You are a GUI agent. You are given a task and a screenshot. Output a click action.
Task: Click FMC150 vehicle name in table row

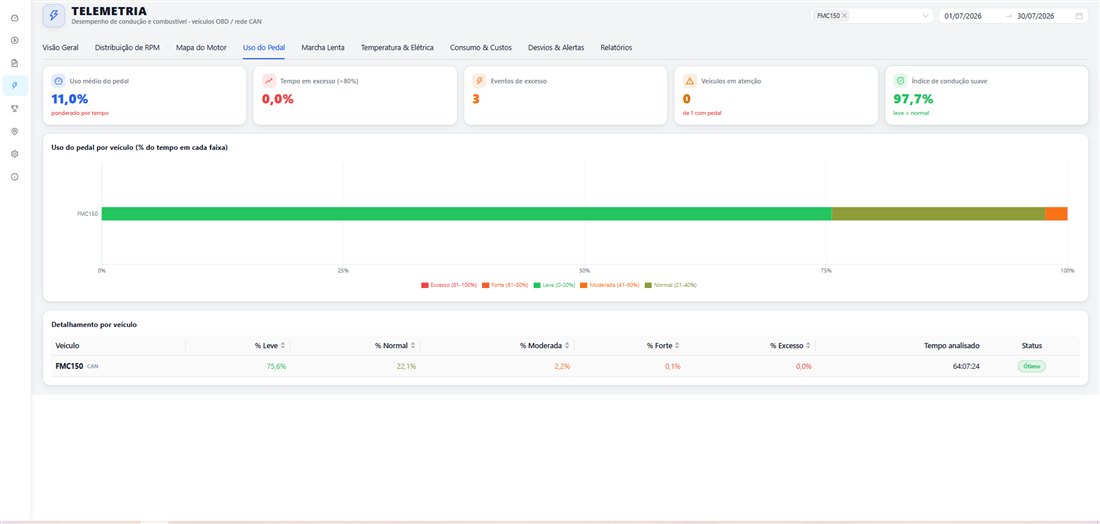[69, 366]
